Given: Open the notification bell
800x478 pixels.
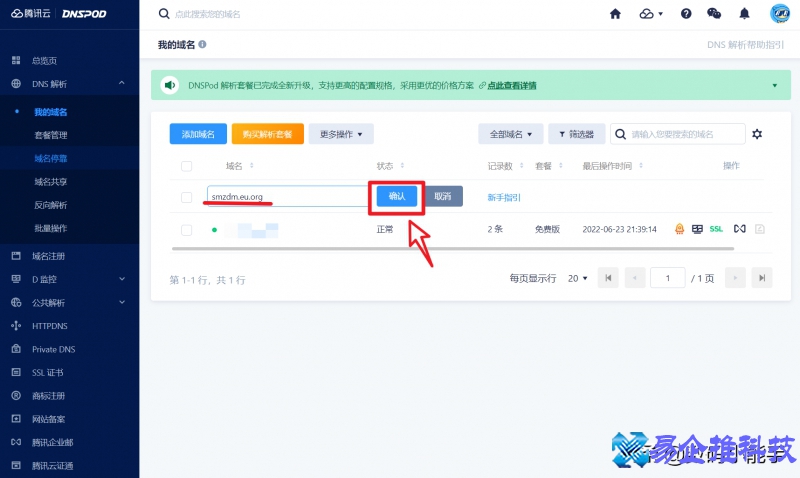Looking at the screenshot, I should (x=744, y=14).
